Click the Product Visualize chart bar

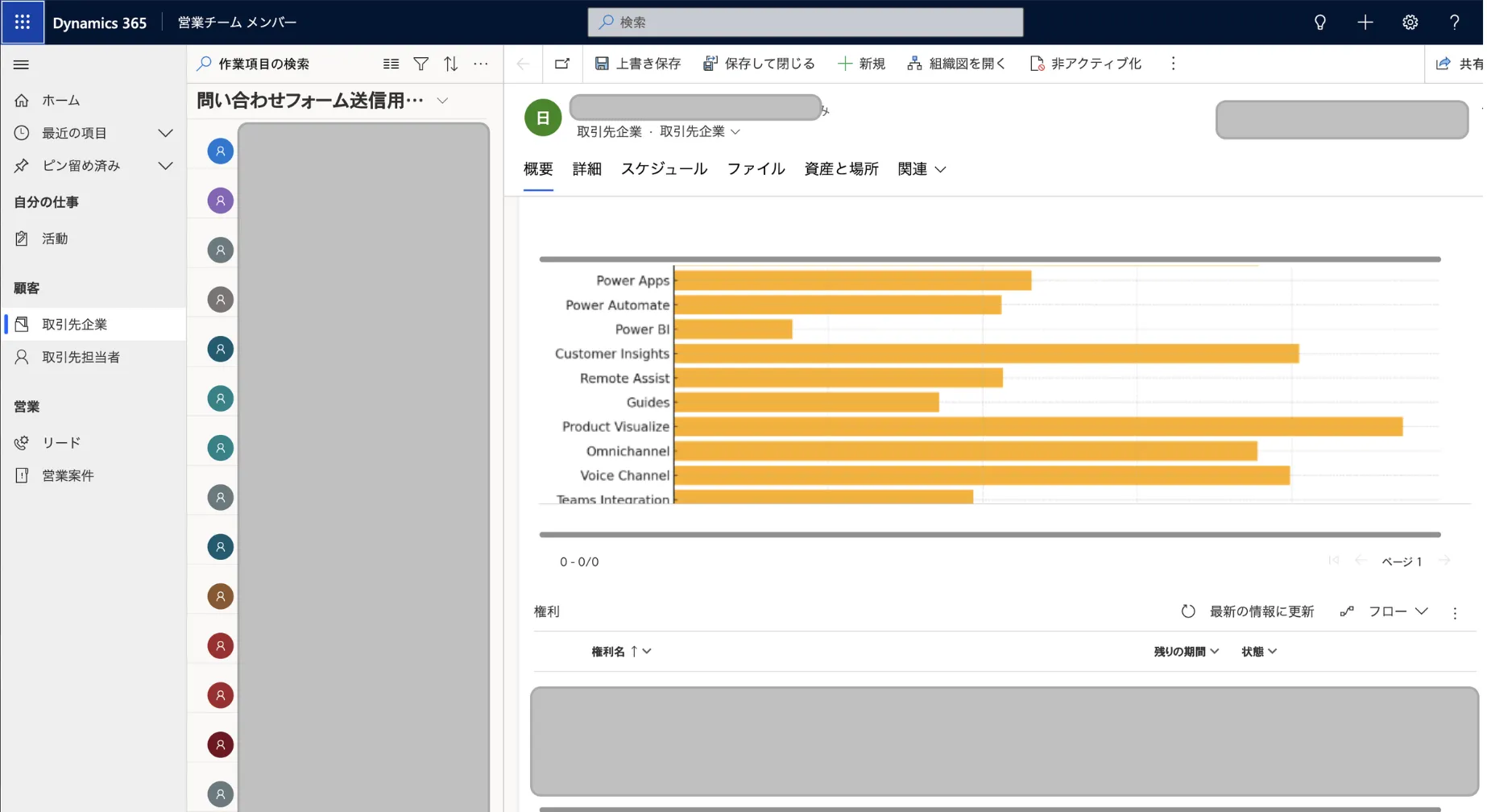pos(1038,427)
